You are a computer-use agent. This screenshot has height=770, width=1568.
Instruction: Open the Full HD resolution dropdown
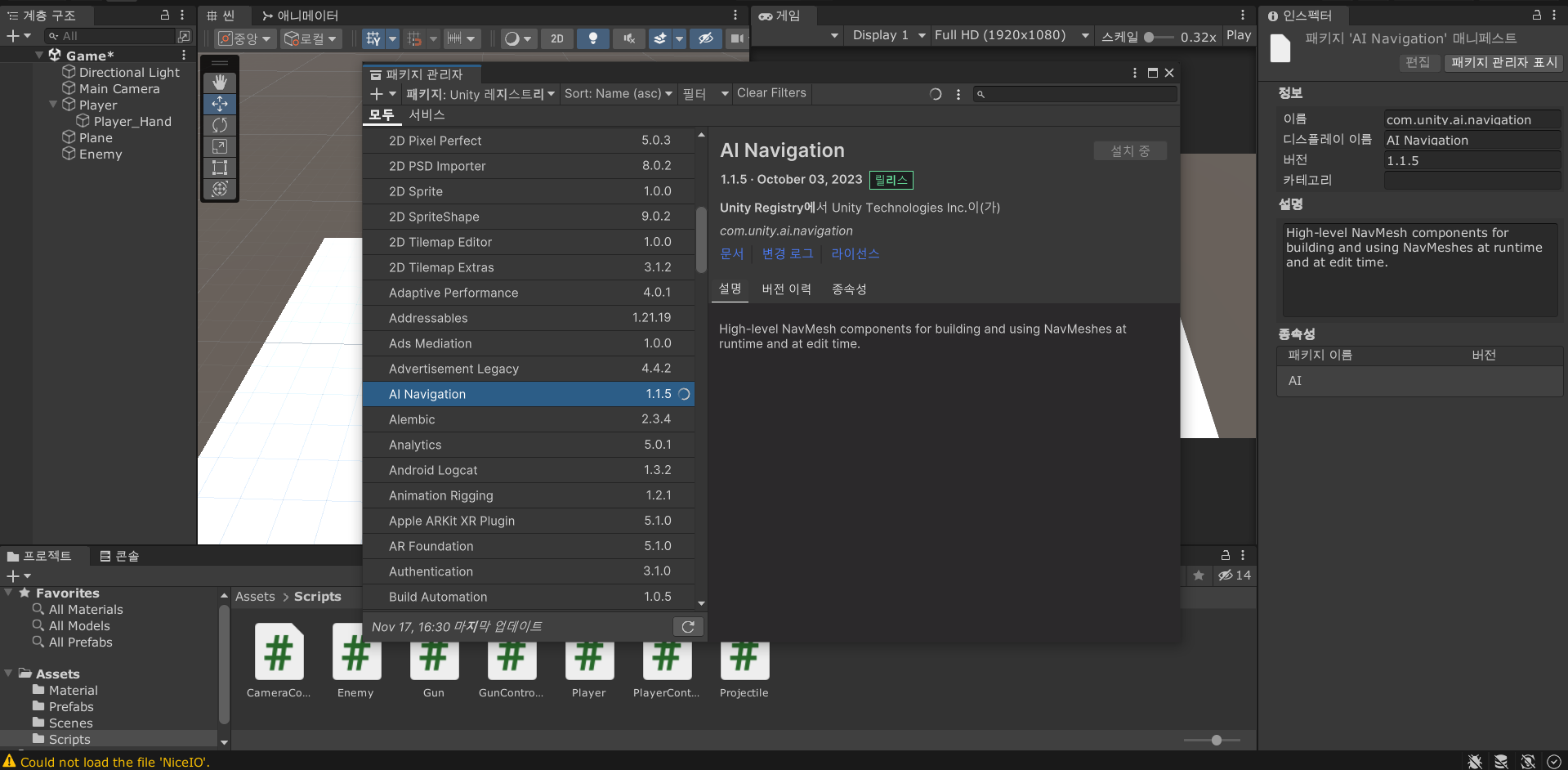point(1012,35)
